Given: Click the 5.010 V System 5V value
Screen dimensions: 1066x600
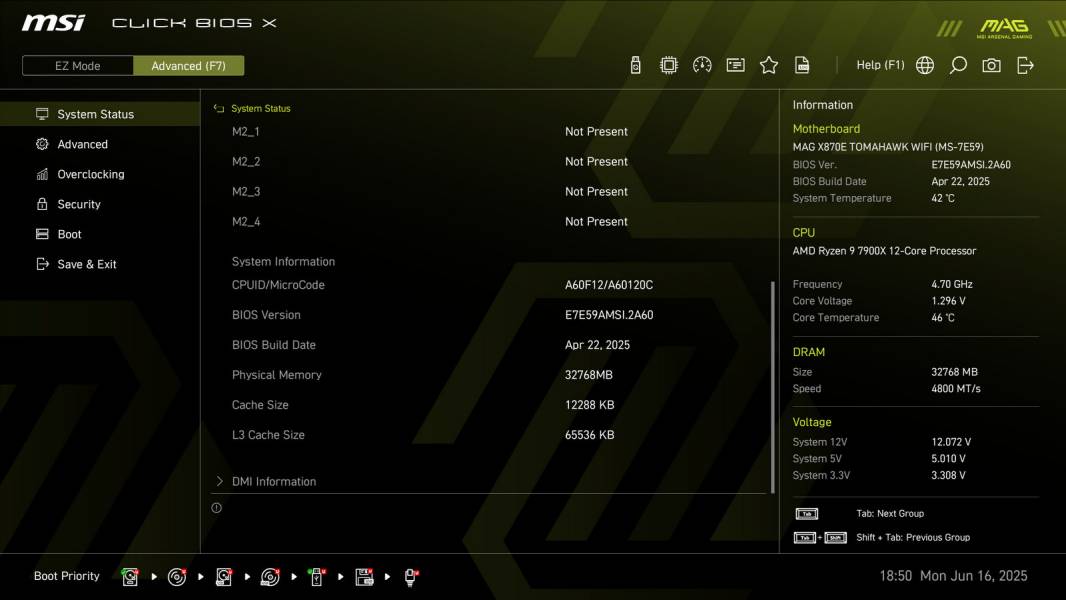Looking at the screenshot, I should pyautogui.click(x=948, y=459).
